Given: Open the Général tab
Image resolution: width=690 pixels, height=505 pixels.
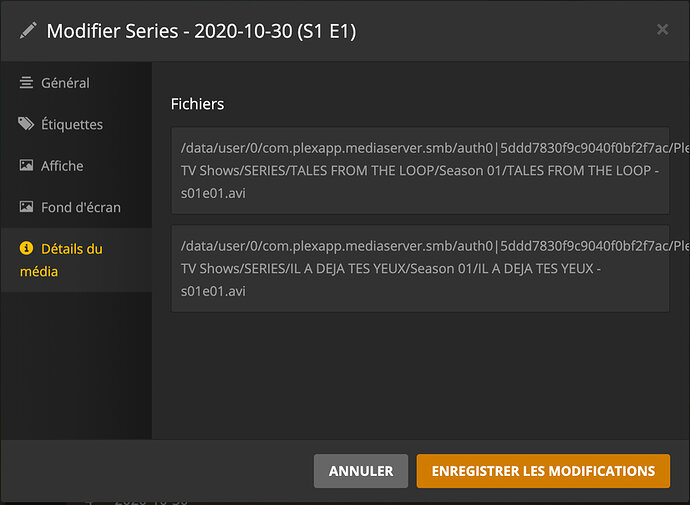Looking at the screenshot, I should [76, 83].
